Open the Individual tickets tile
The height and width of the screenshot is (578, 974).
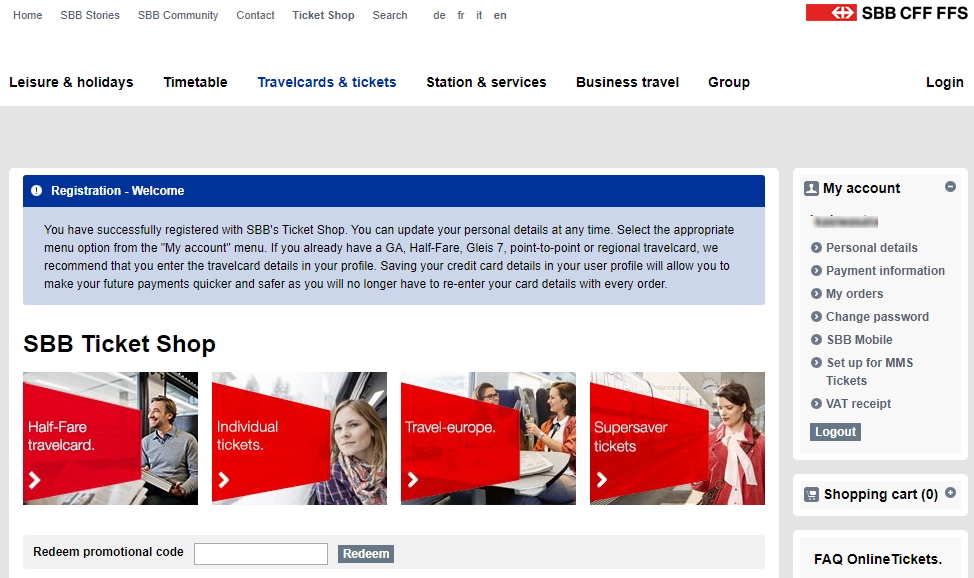pos(299,438)
